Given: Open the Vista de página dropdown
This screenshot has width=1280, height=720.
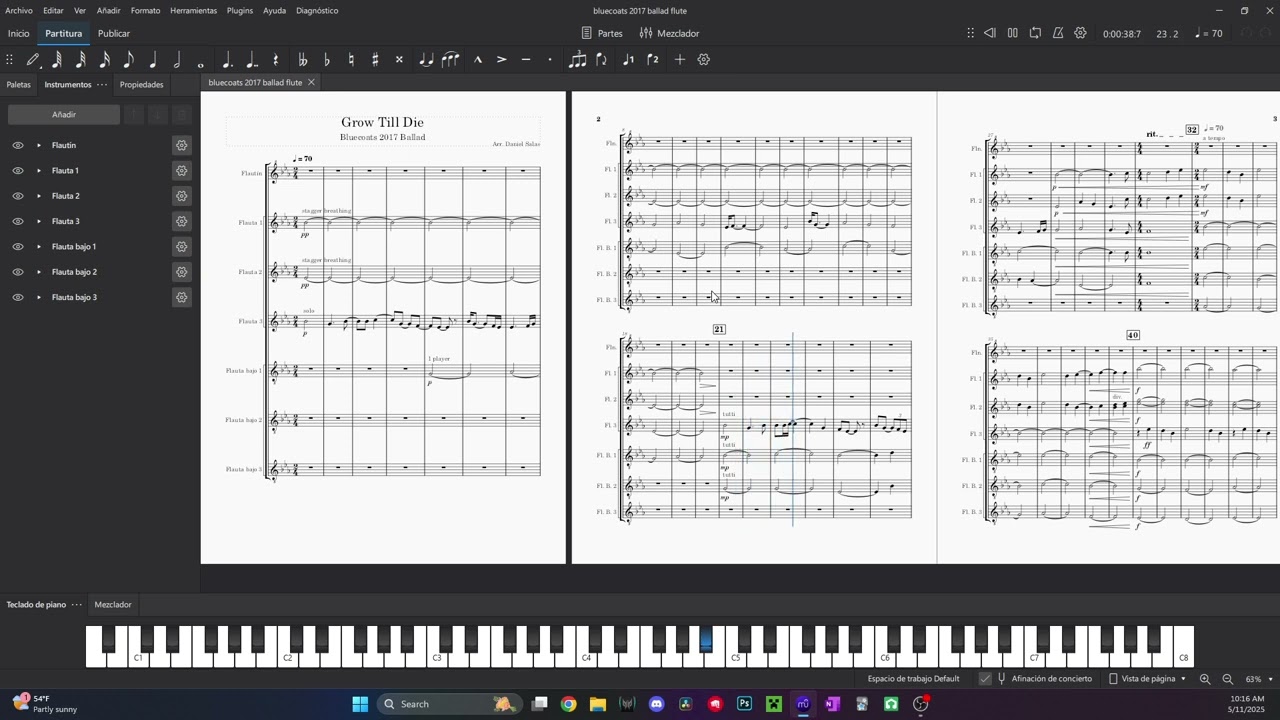Looking at the screenshot, I should point(1147,679).
